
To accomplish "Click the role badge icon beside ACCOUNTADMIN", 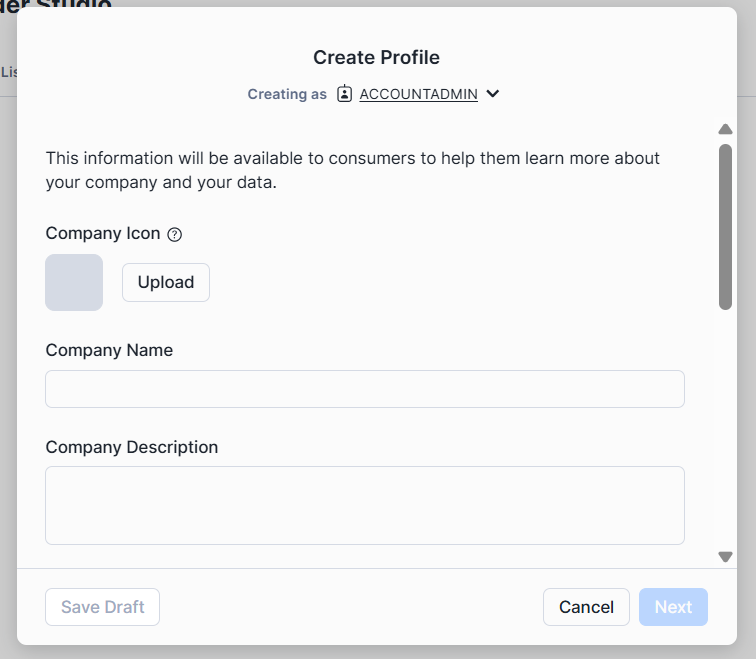I will (x=345, y=94).
